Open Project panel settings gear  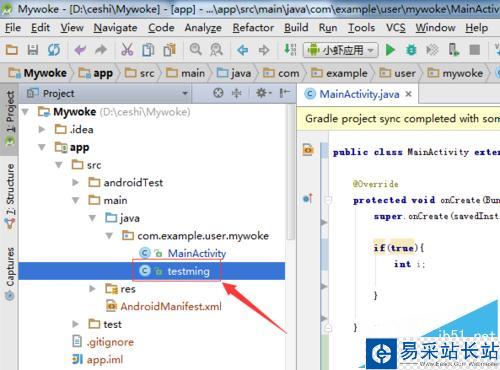pyautogui.click(x=263, y=93)
